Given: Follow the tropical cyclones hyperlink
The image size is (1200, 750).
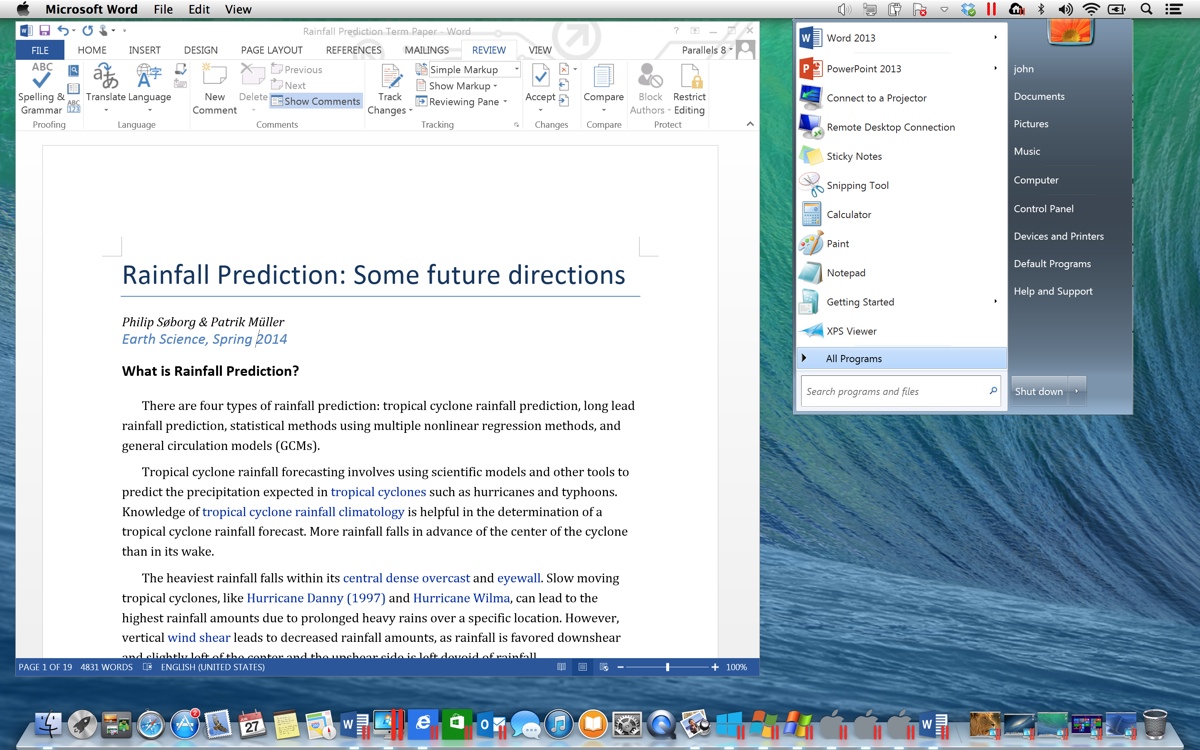Looking at the screenshot, I should [x=378, y=492].
